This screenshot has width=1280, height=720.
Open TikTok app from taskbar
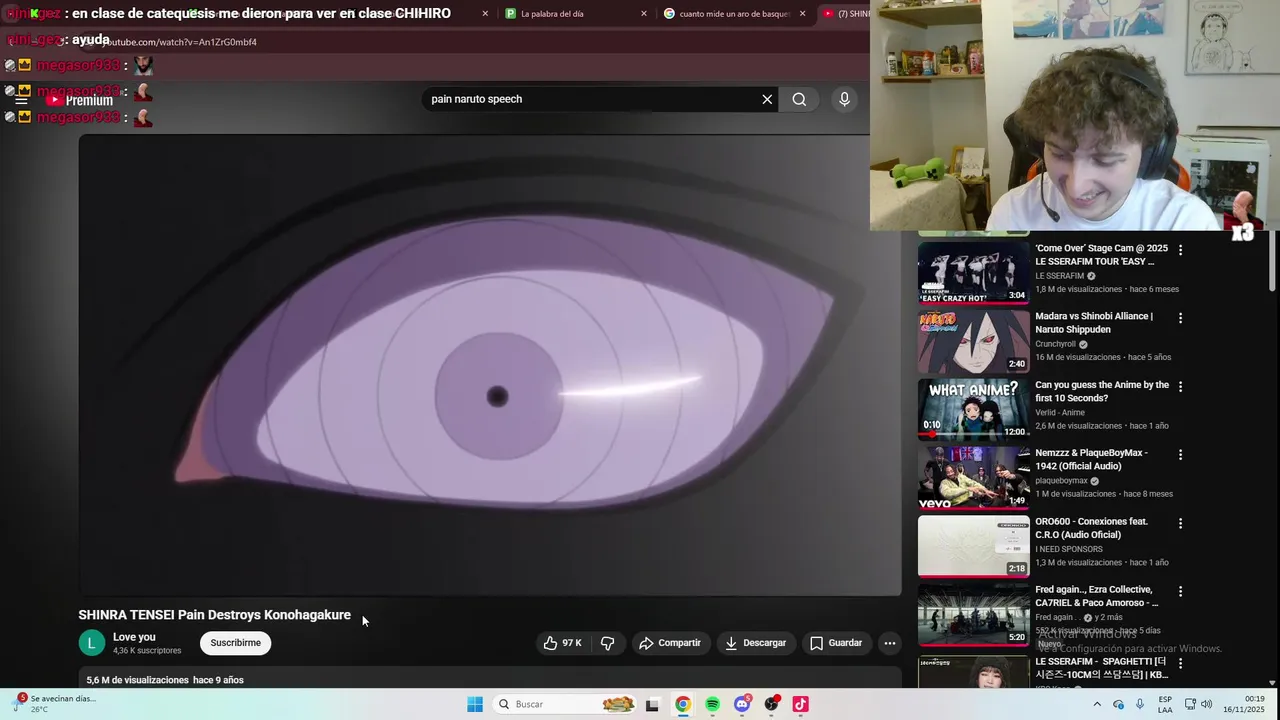(800, 704)
